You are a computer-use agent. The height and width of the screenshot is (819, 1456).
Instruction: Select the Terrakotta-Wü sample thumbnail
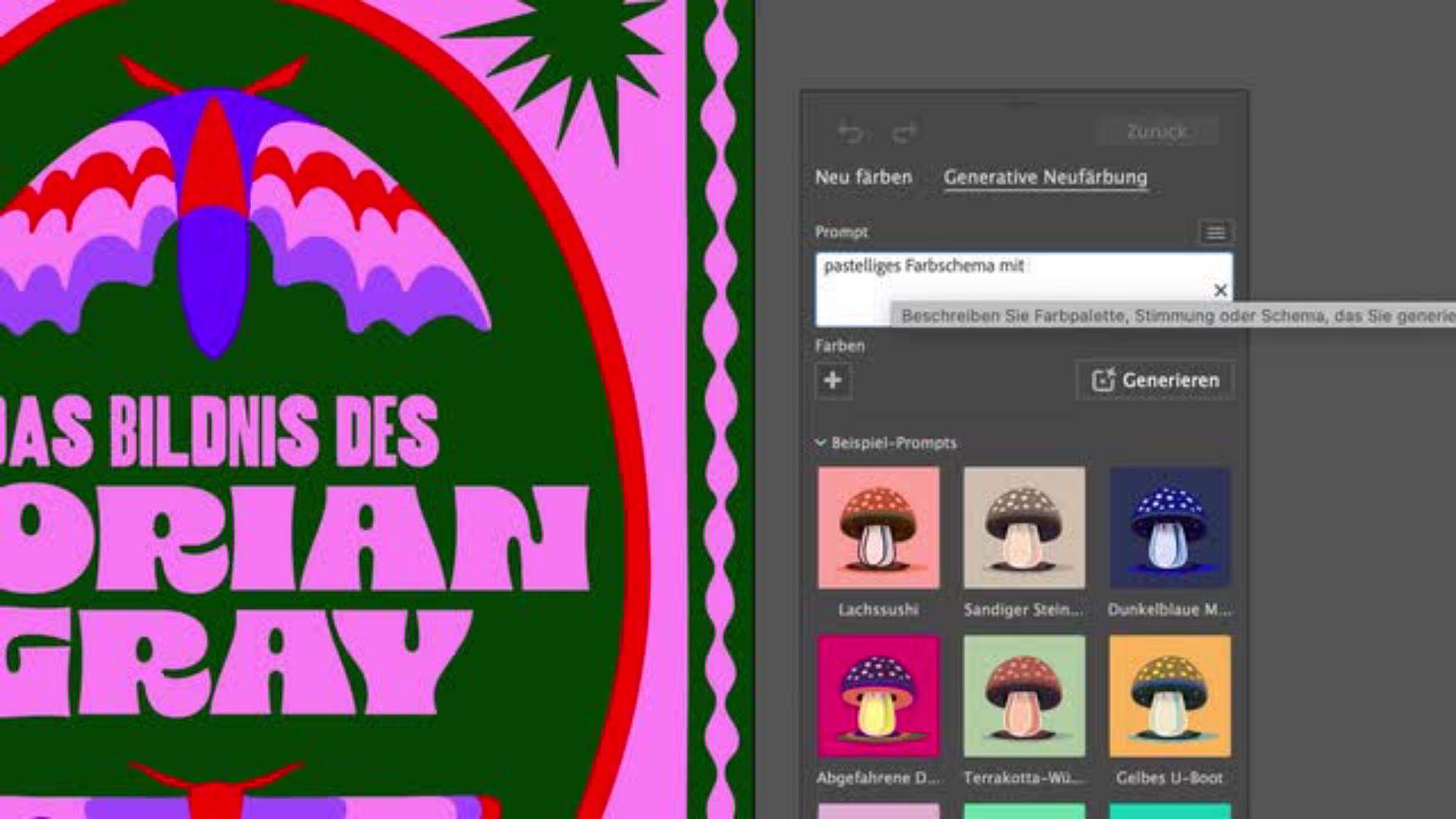(x=1024, y=696)
